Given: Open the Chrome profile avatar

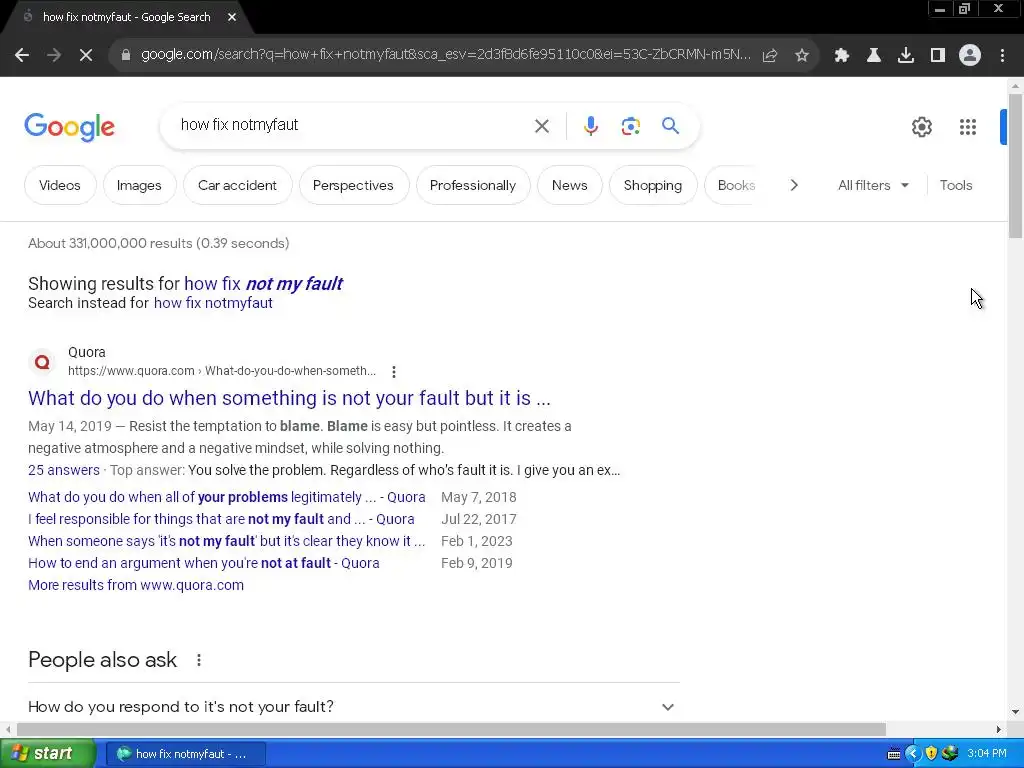Looking at the screenshot, I should tap(970, 56).
